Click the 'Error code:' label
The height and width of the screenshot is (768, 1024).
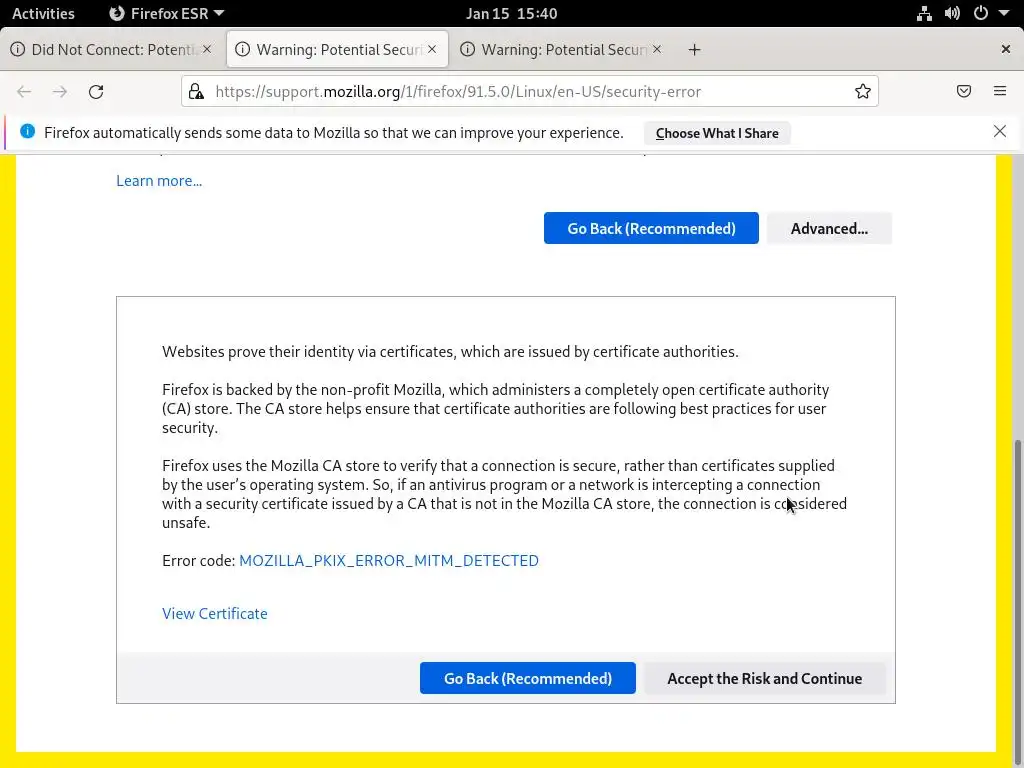click(199, 560)
